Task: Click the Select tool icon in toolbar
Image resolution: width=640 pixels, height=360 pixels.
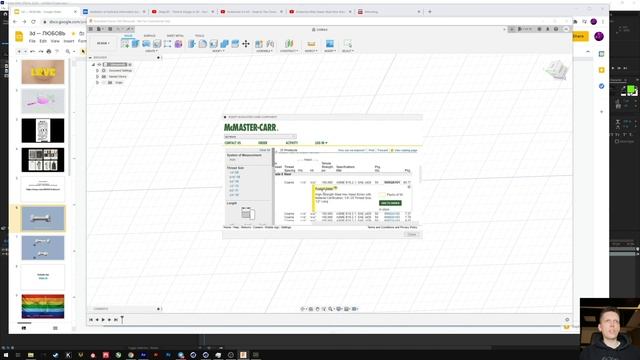Action: [x=347, y=44]
